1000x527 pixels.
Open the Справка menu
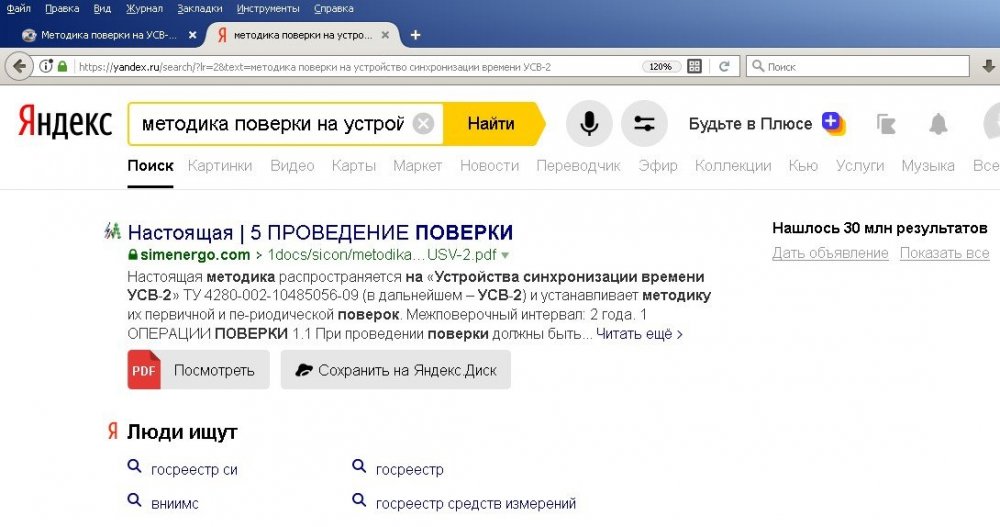pyautogui.click(x=334, y=8)
